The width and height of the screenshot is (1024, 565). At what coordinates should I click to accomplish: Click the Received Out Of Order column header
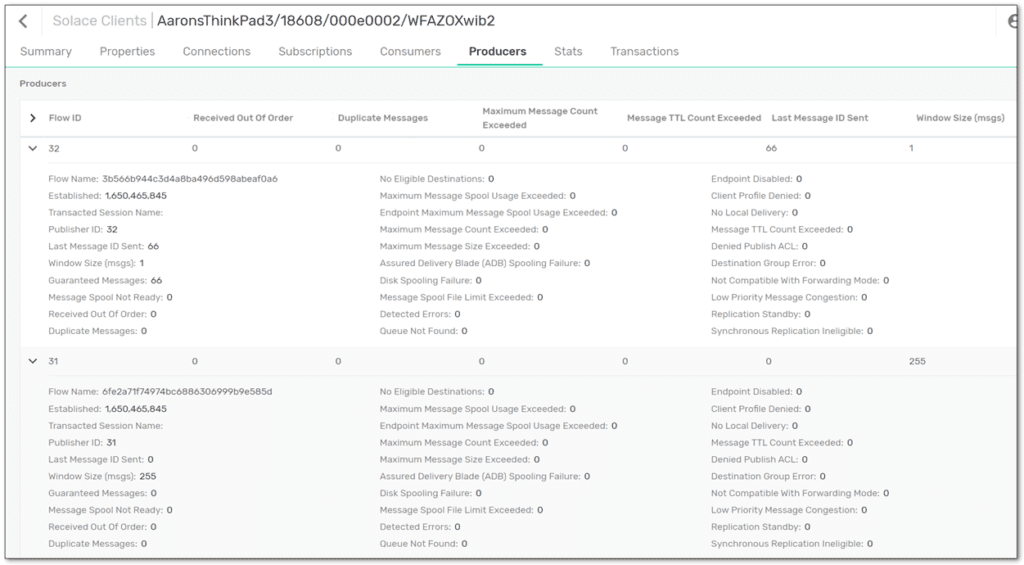pos(243,118)
